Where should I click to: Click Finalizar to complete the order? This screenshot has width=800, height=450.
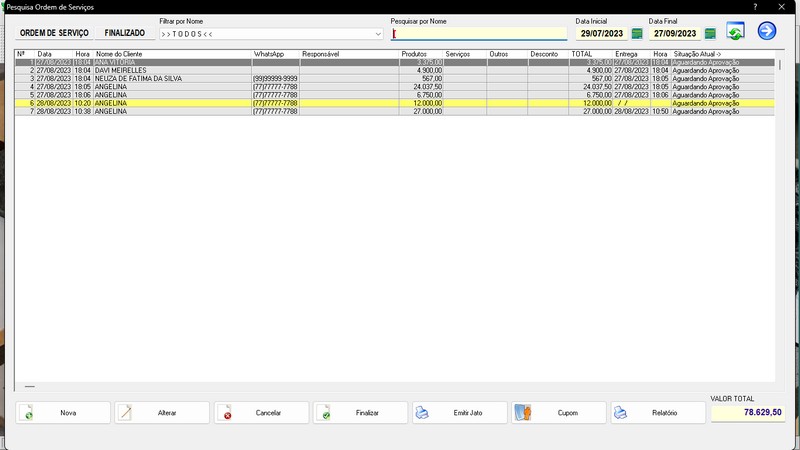pos(361,413)
